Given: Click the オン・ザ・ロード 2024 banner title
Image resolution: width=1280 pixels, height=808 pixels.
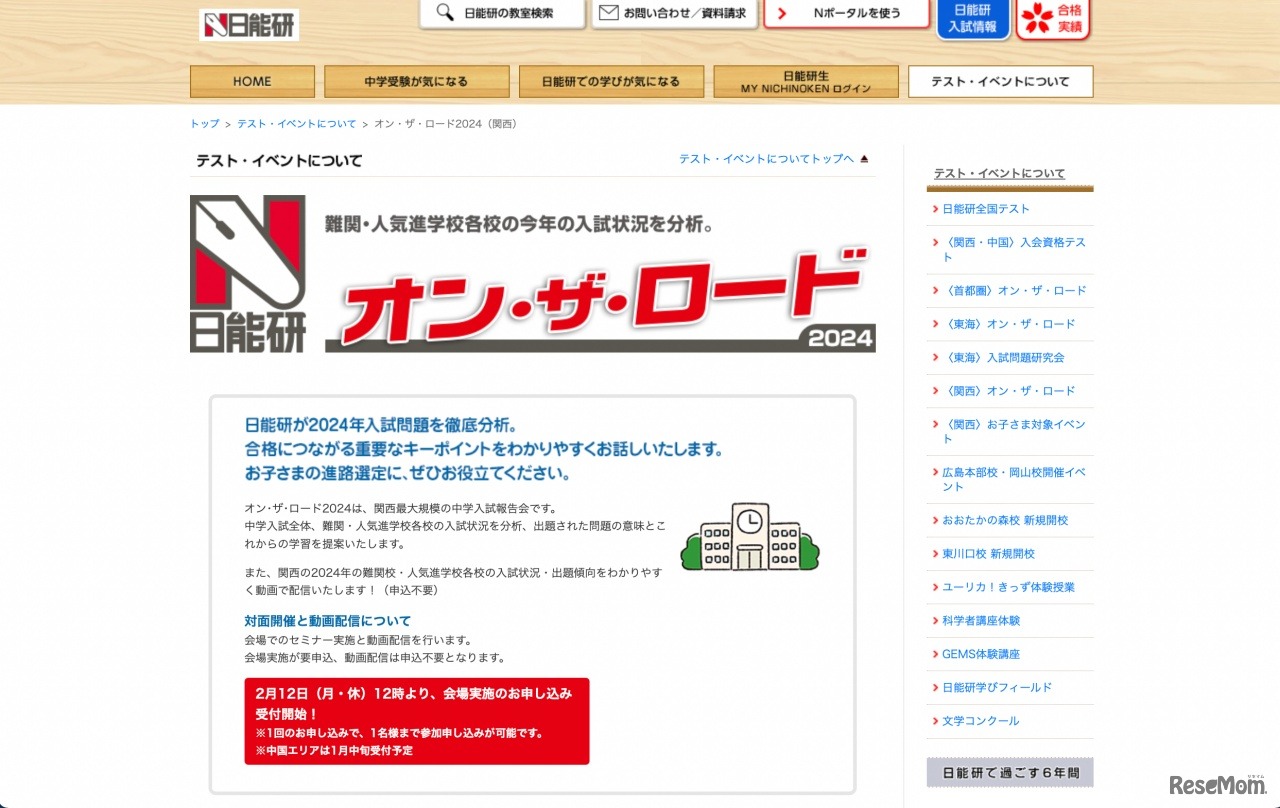Looking at the screenshot, I should click(600, 298).
